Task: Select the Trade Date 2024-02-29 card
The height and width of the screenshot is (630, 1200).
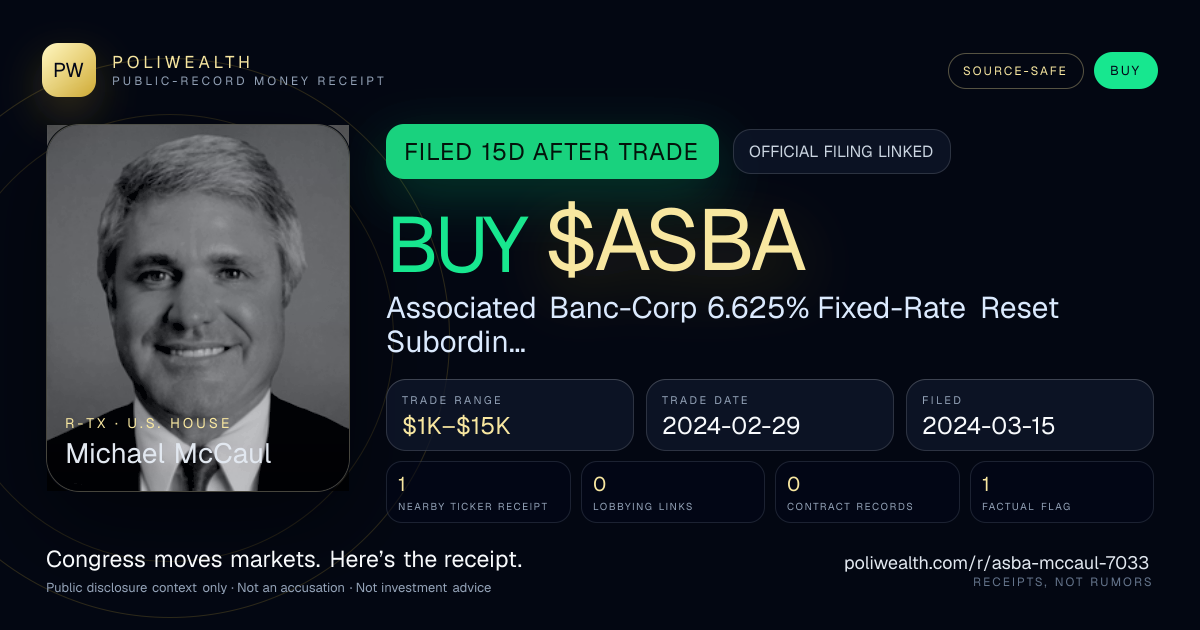Action: tap(770, 415)
